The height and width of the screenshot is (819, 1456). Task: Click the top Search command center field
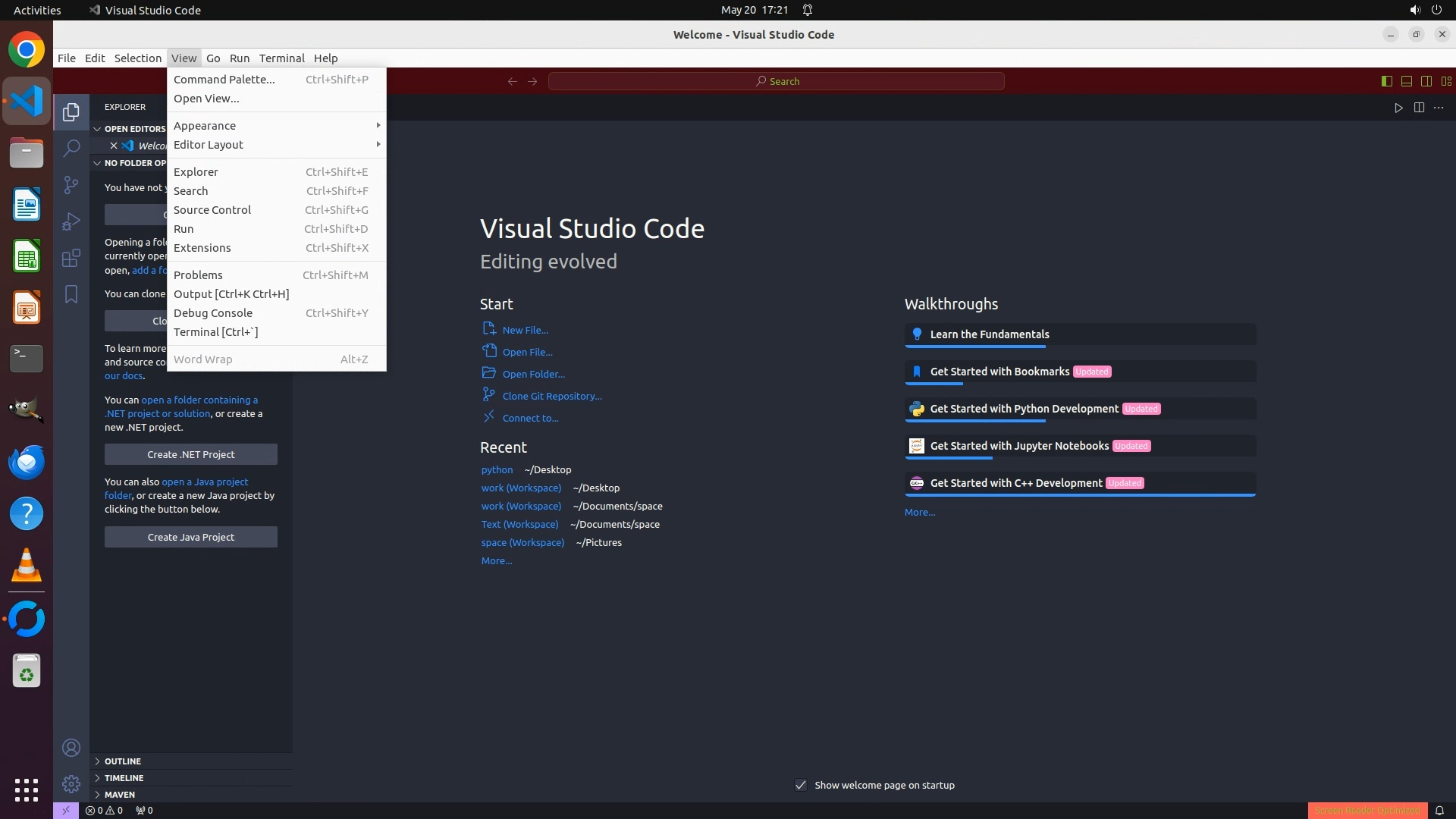point(776,81)
